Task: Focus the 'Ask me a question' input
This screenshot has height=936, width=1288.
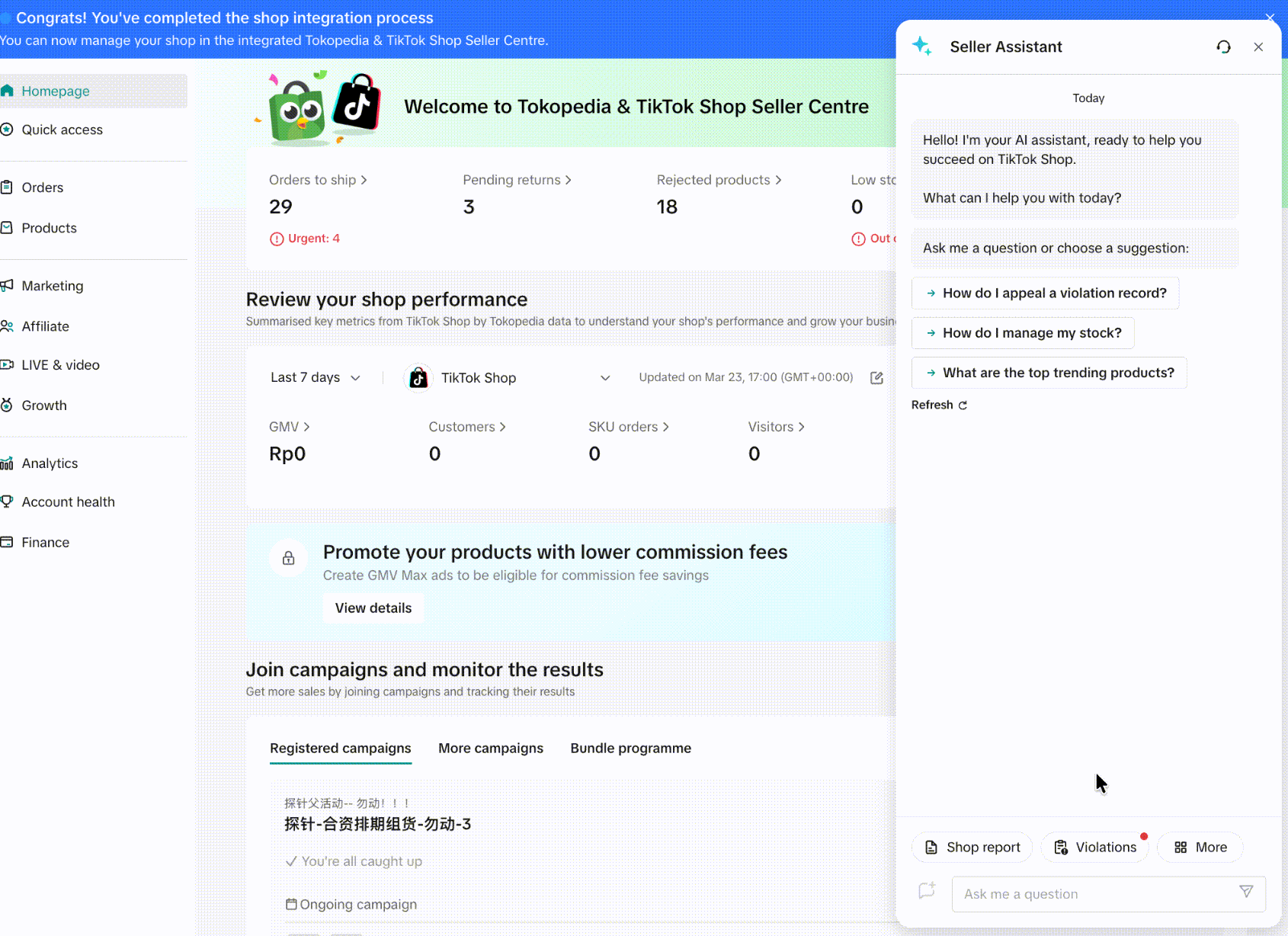Action: point(1109,894)
